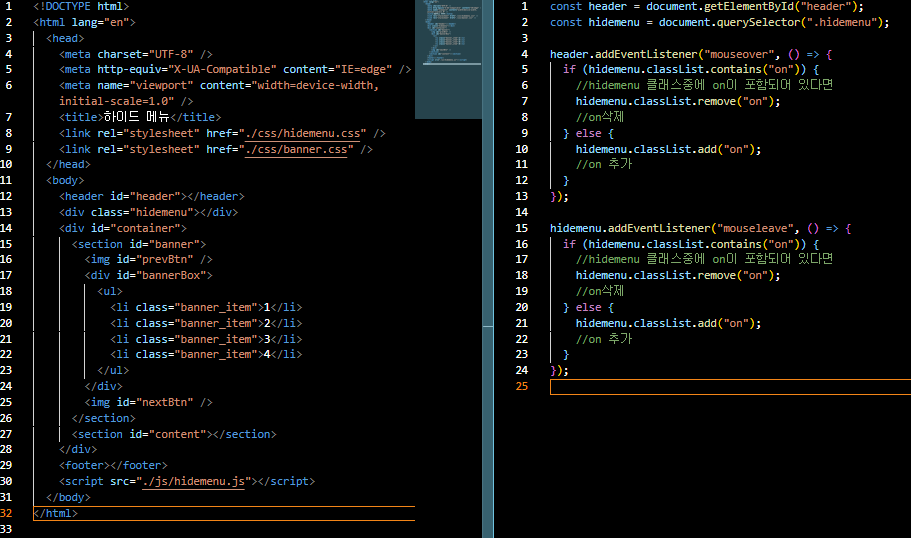Click the <section id="content"> line

(174, 434)
